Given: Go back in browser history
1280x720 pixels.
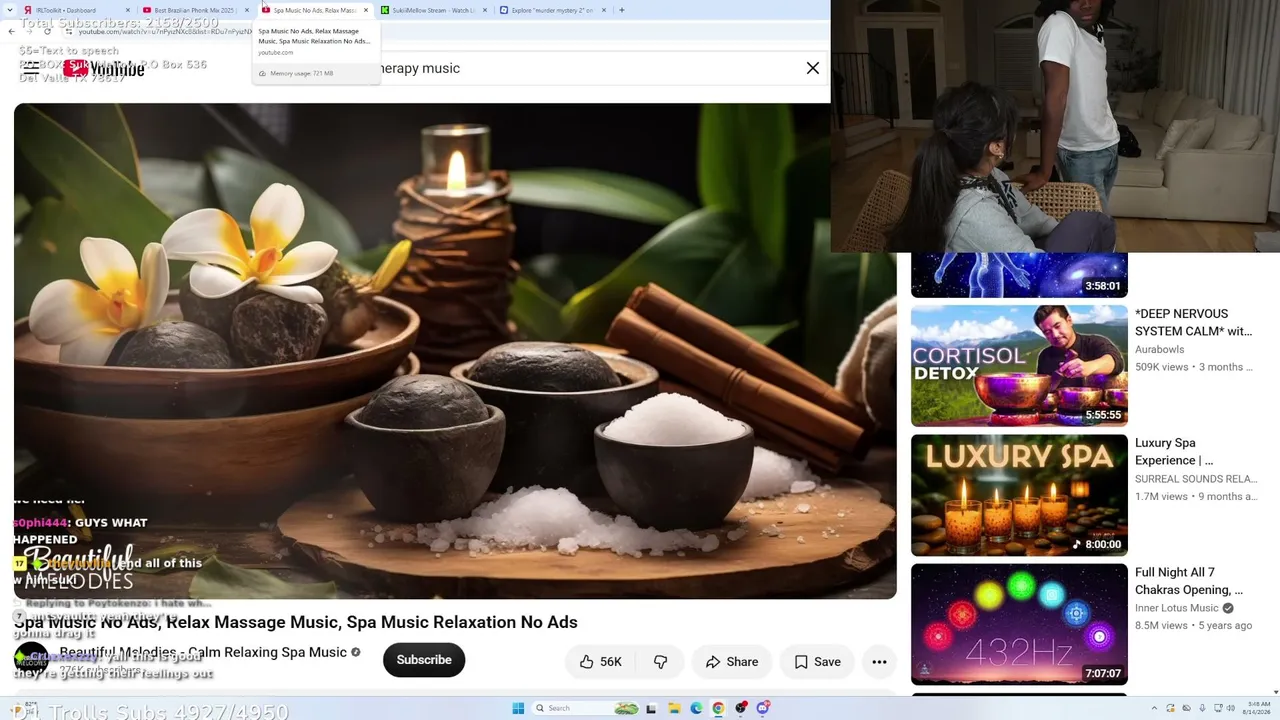Looking at the screenshot, I should click(x=11, y=31).
